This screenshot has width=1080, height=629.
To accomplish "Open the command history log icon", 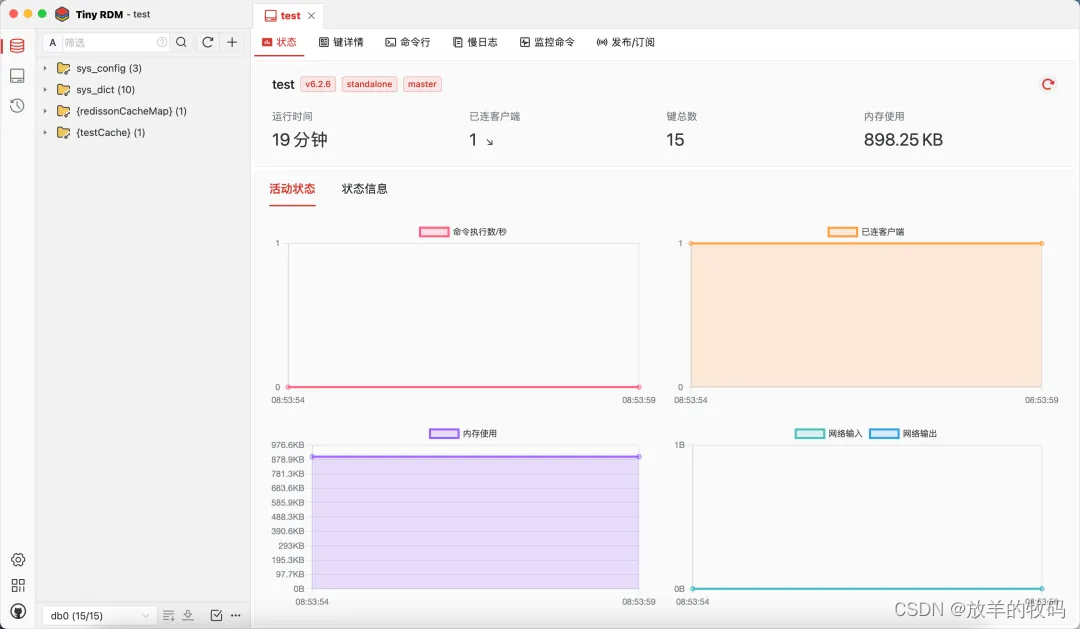I will click(17, 105).
